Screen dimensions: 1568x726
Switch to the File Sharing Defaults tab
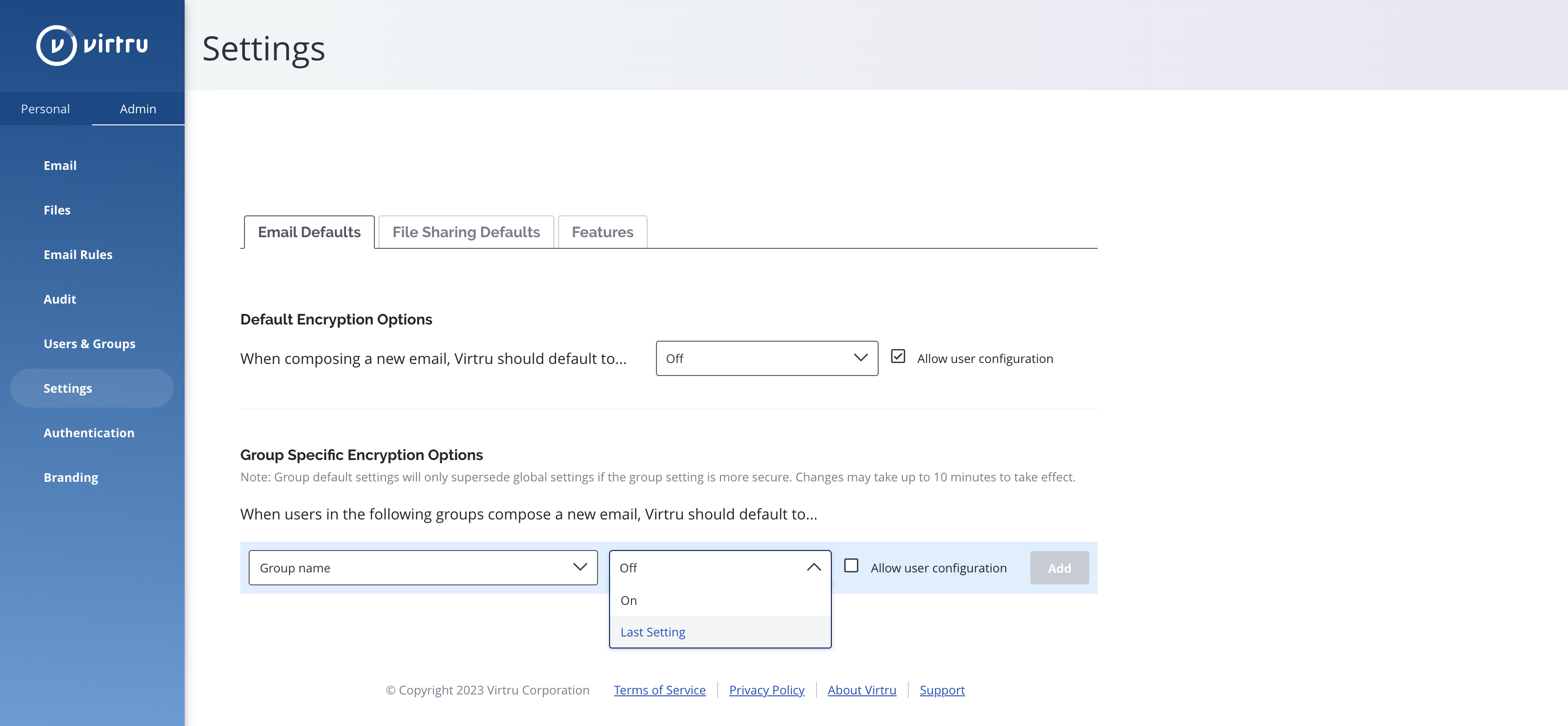466,232
